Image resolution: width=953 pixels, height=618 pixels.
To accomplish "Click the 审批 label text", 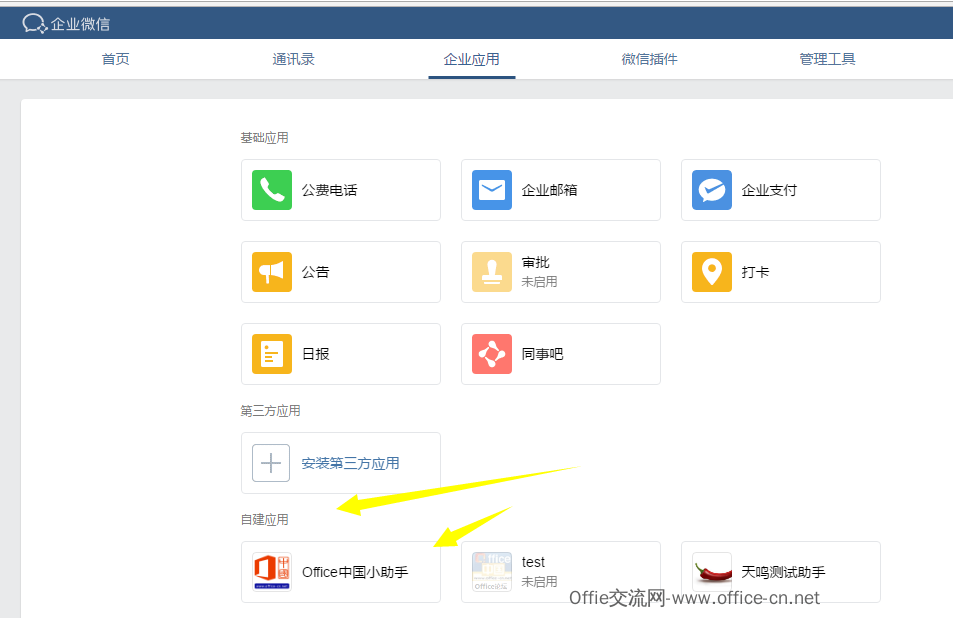I will click(x=535, y=263).
